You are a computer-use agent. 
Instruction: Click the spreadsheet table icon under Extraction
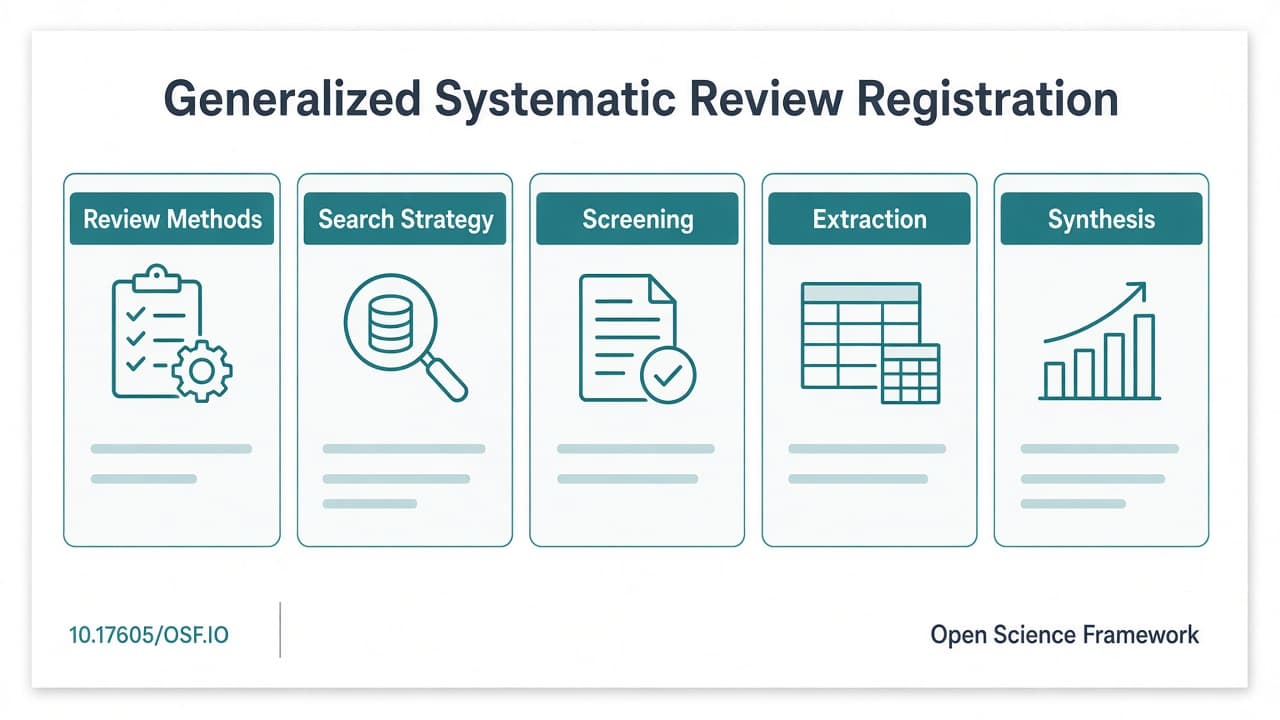click(x=870, y=343)
